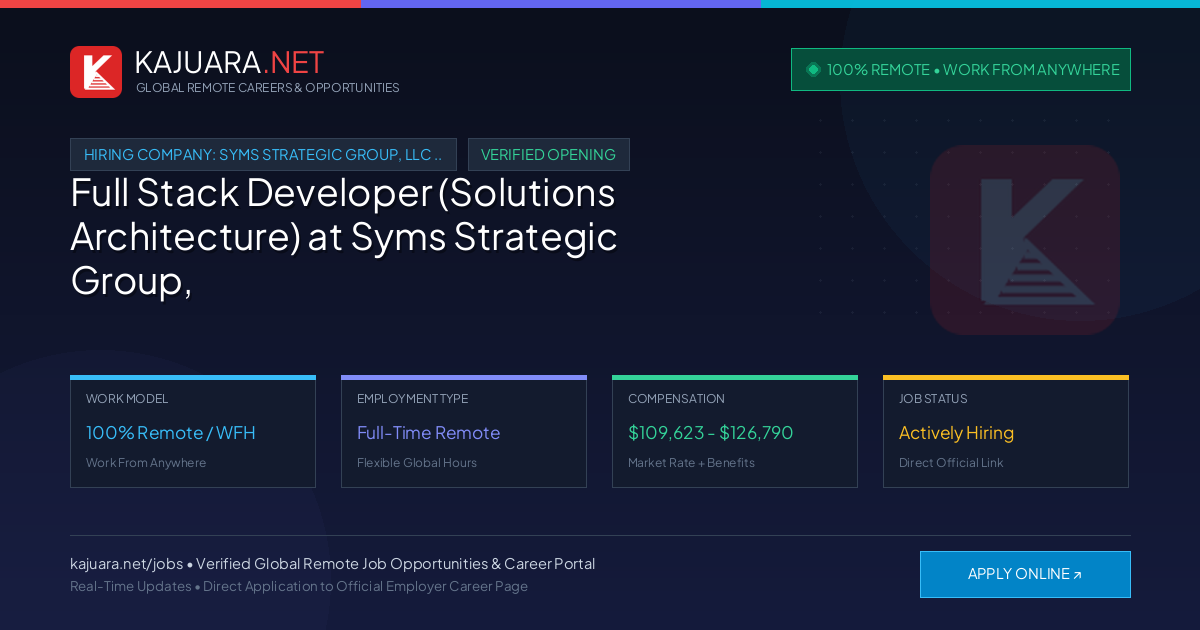Click the 'Flexible Global Hours' caption
Viewport: 1200px width, 630px height.
tap(417, 463)
